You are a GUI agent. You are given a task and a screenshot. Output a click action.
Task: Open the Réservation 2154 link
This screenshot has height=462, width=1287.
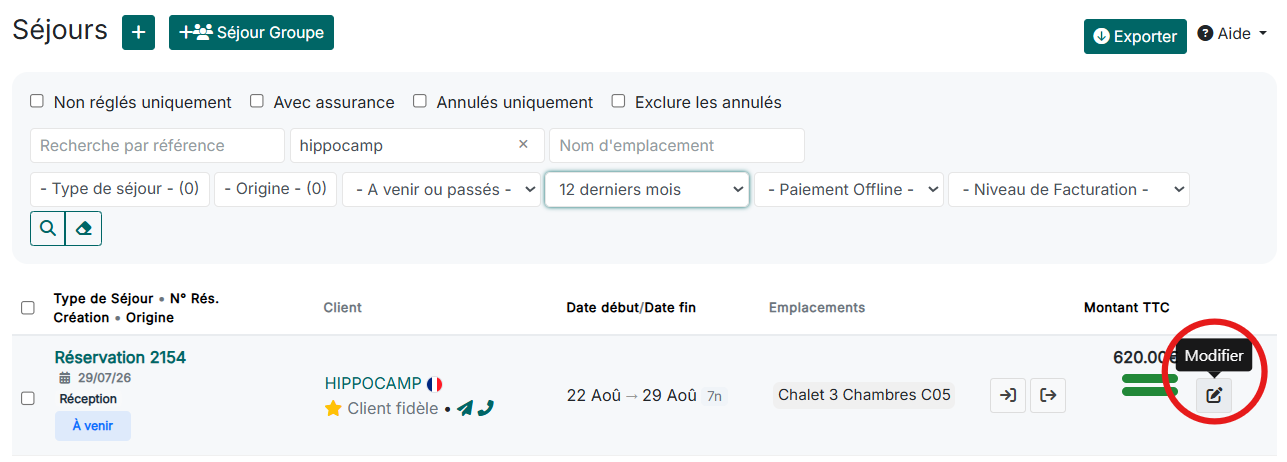pyautogui.click(x=120, y=357)
